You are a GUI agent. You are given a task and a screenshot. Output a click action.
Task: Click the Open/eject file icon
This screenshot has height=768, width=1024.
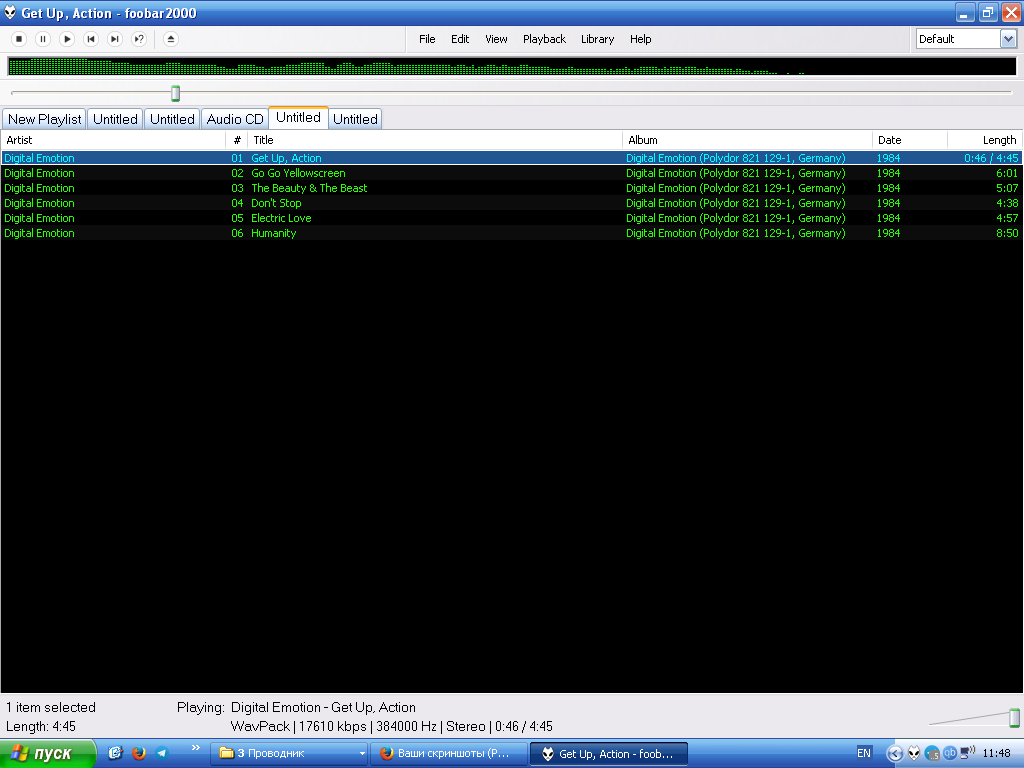171,39
